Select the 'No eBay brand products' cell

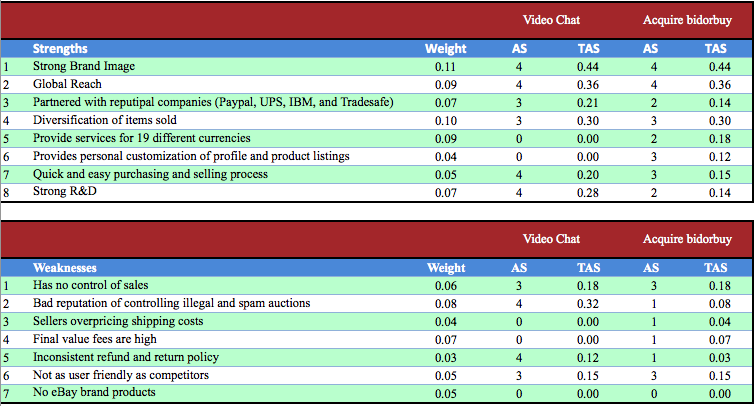tap(94, 393)
